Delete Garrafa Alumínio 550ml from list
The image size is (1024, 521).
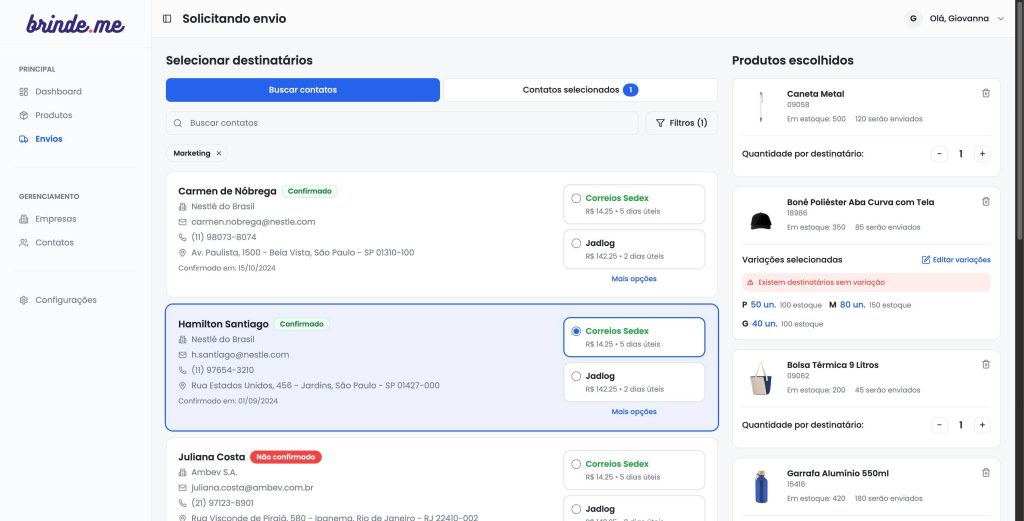coord(985,473)
